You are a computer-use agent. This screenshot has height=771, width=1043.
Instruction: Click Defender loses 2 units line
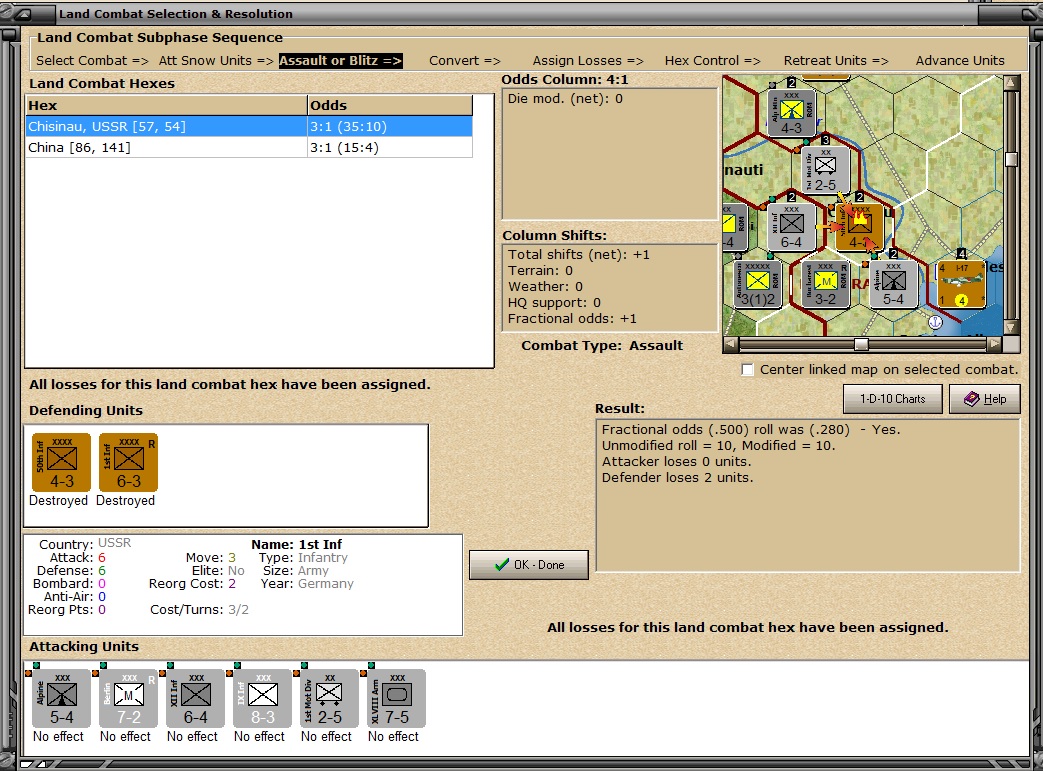(x=677, y=478)
